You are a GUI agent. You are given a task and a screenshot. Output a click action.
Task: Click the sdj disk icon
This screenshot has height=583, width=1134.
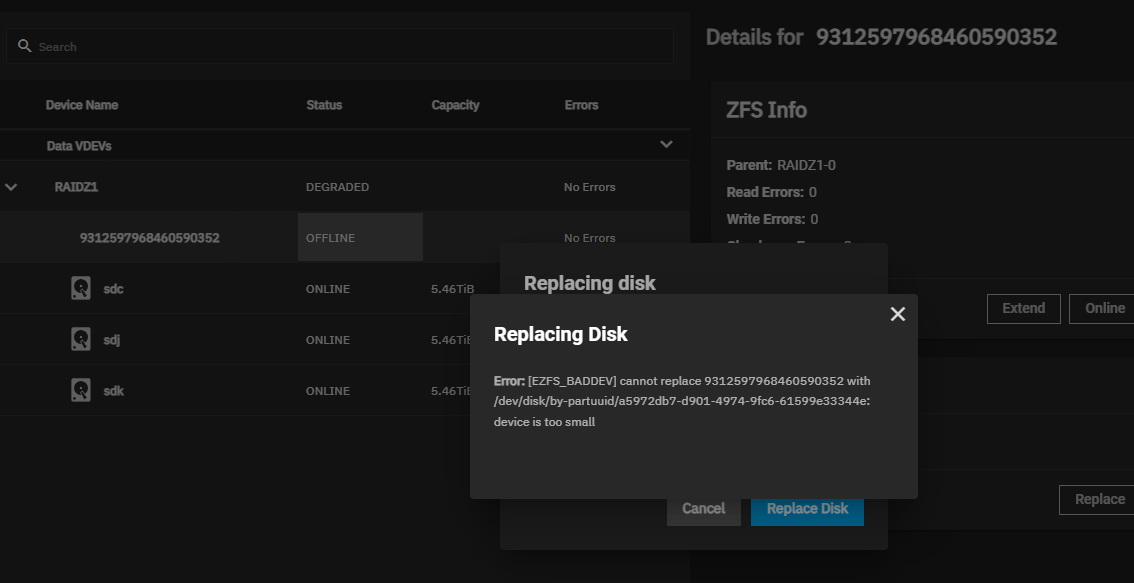pyautogui.click(x=81, y=339)
